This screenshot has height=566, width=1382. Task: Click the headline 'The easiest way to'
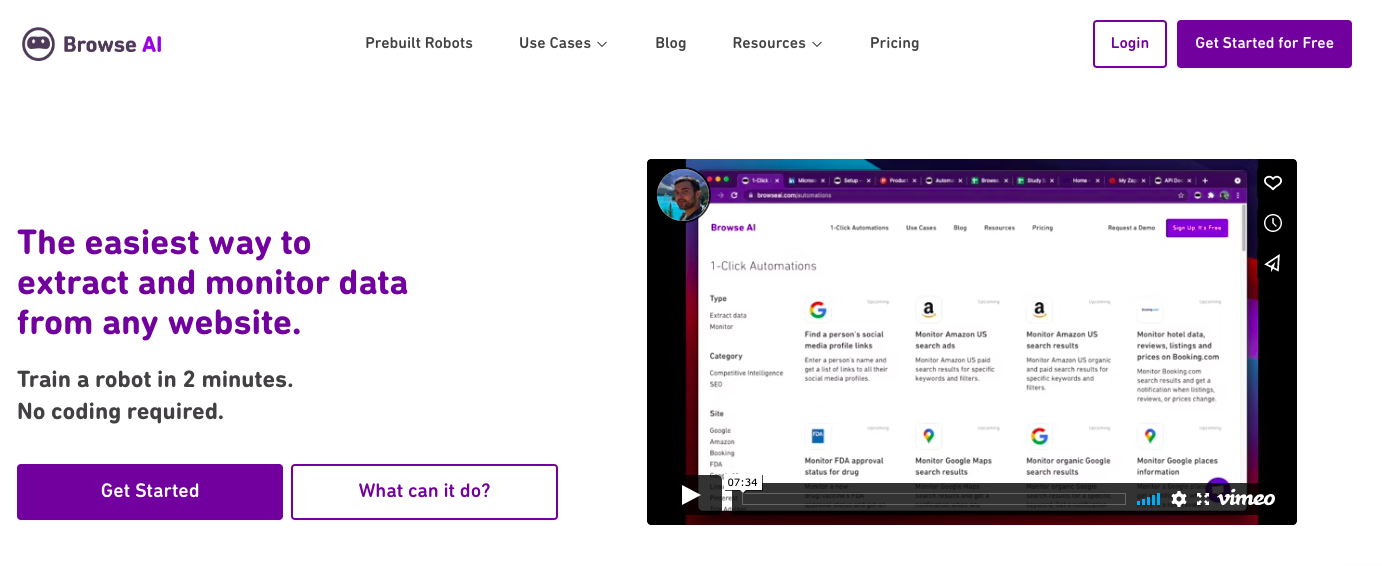(x=164, y=242)
